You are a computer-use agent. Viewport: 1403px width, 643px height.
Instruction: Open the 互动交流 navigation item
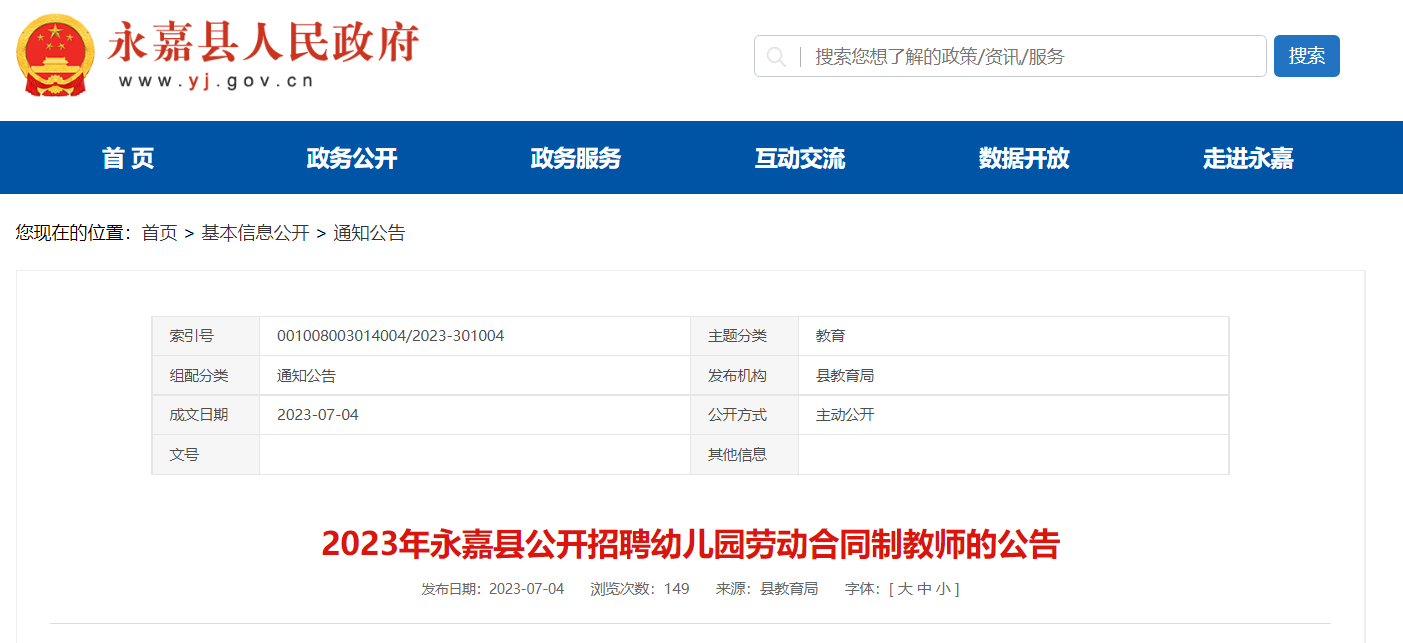(x=800, y=158)
